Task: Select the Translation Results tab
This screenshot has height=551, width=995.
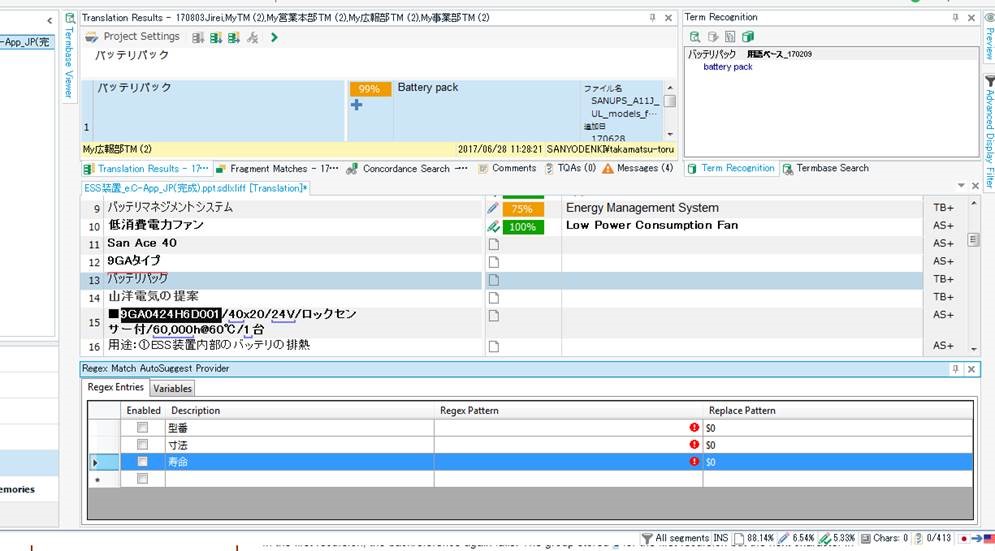Action: [146, 169]
